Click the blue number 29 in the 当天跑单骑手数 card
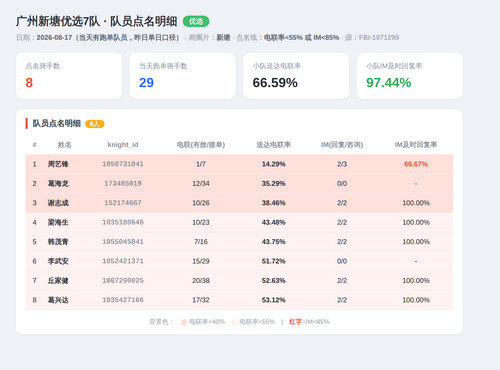500x370 pixels. tap(146, 83)
